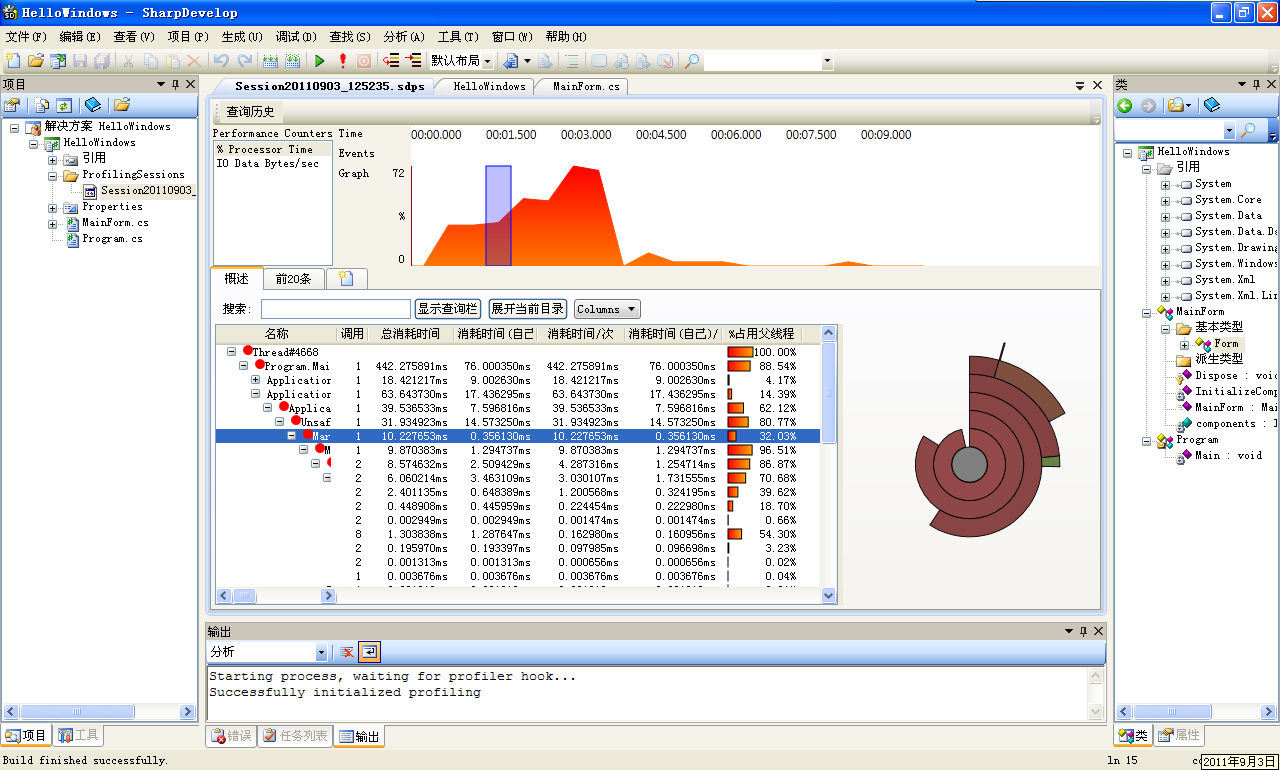Switch to the MainForm.cs tab
The image size is (1280, 770).
pos(586,86)
